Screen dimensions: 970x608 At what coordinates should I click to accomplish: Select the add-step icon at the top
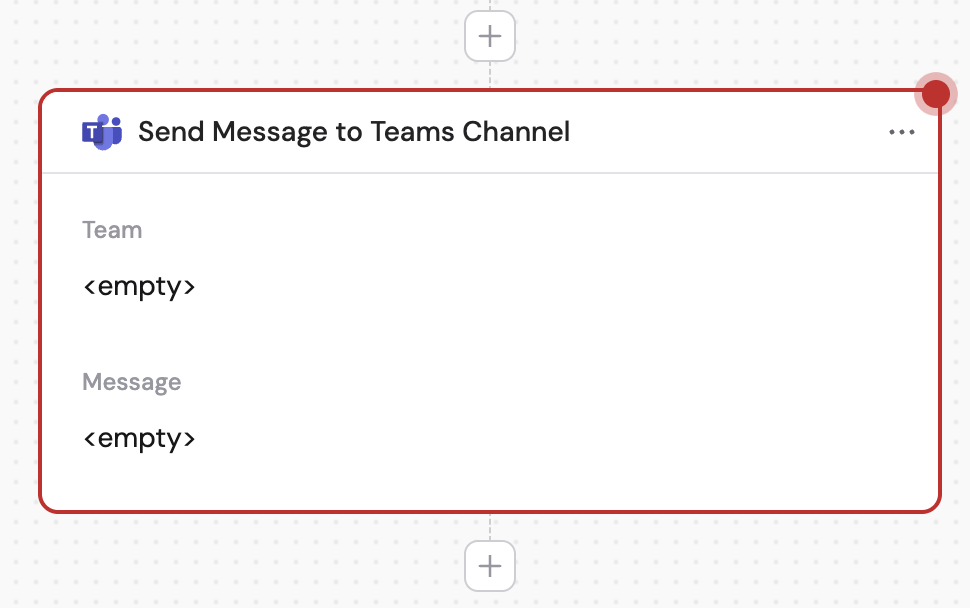tap(489, 35)
